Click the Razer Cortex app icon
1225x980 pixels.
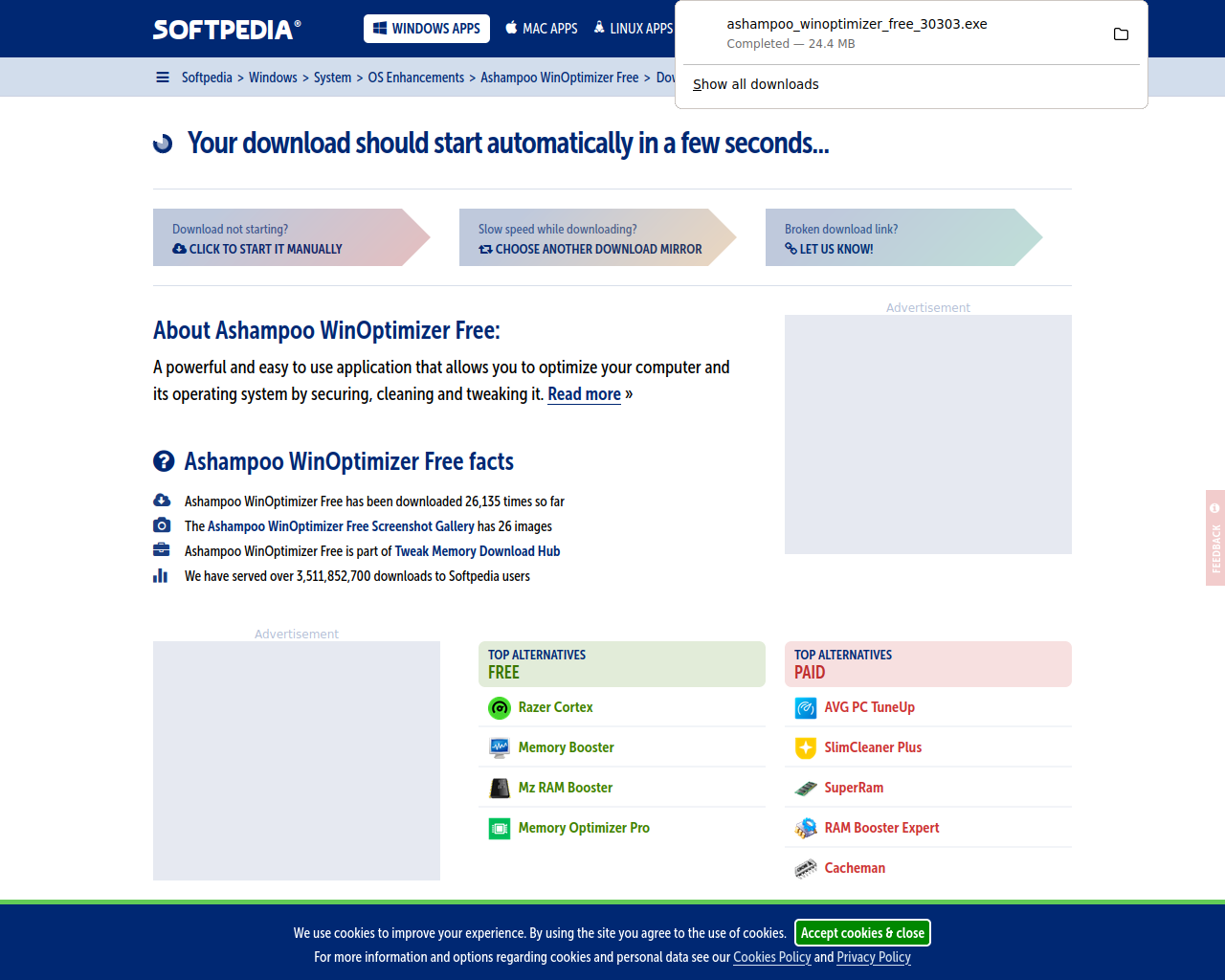pos(500,708)
